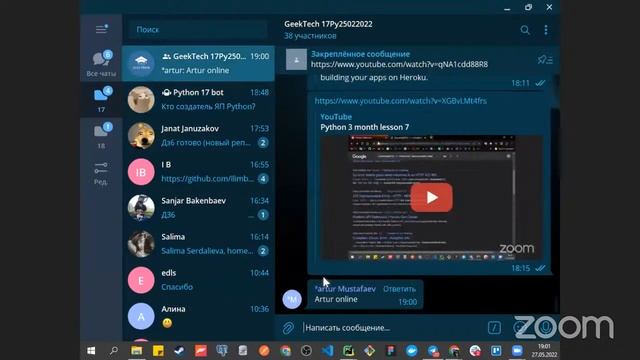Open Figma from taskbar
The height and width of the screenshot is (360, 640).
[391, 351]
